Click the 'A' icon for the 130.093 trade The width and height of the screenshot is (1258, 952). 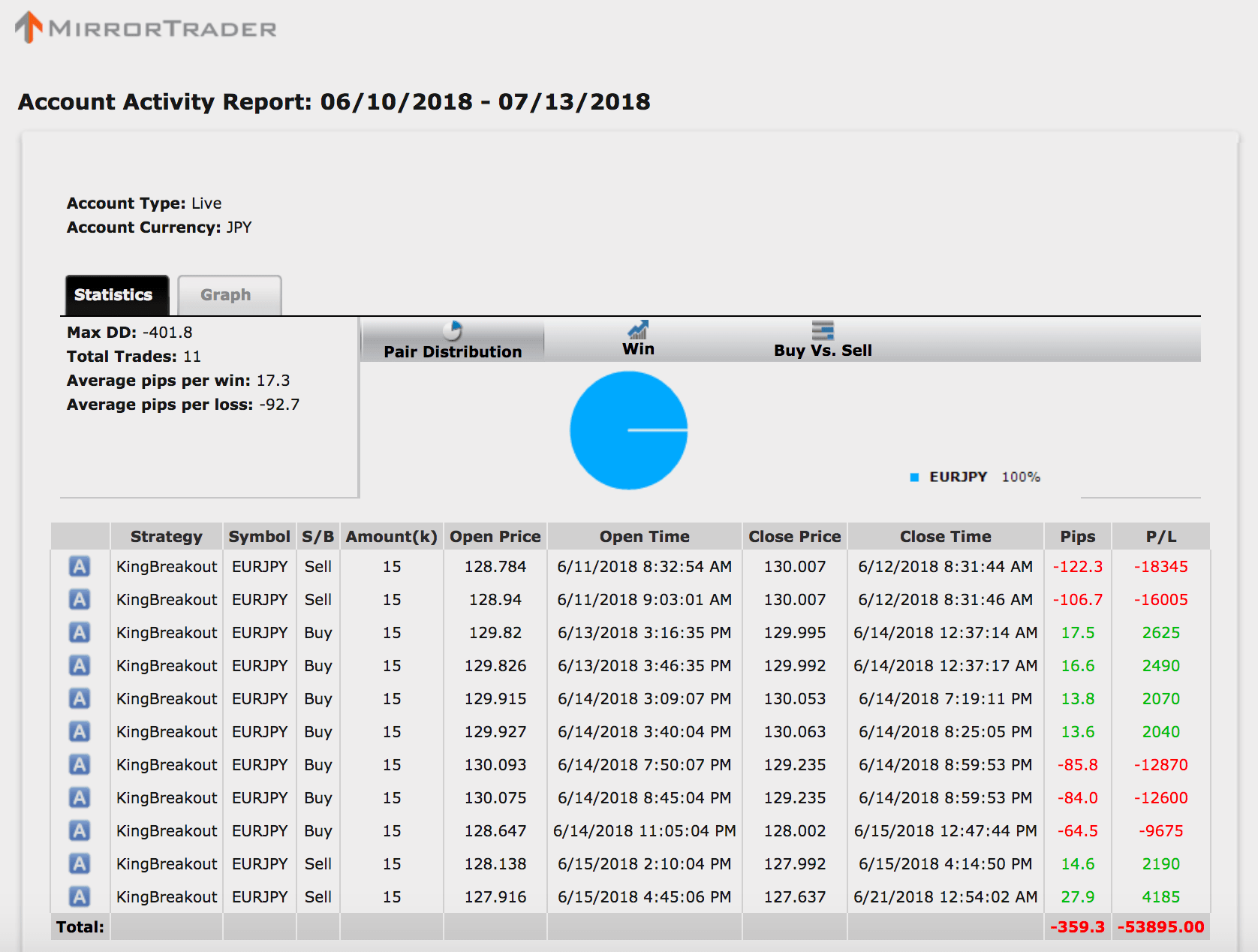coord(80,764)
